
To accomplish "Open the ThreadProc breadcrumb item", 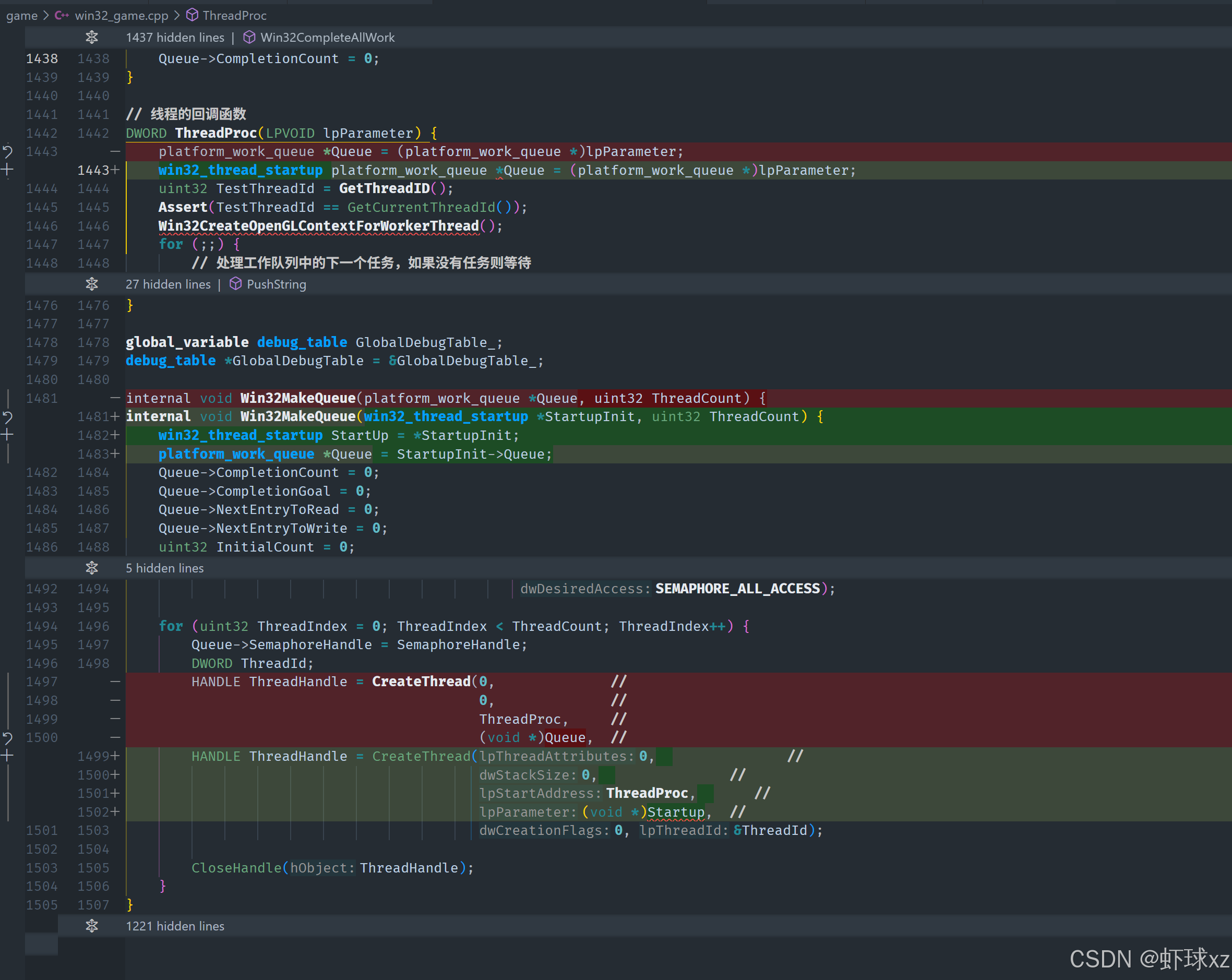I will pyautogui.click(x=234, y=16).
